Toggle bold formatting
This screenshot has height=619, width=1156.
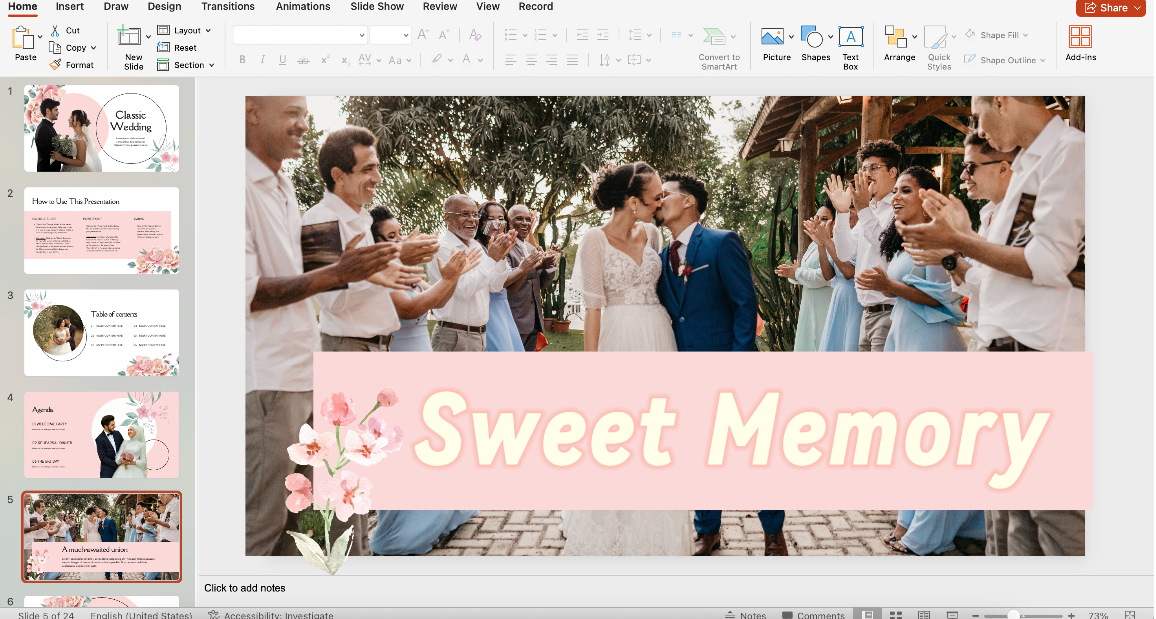click(242, 59)
